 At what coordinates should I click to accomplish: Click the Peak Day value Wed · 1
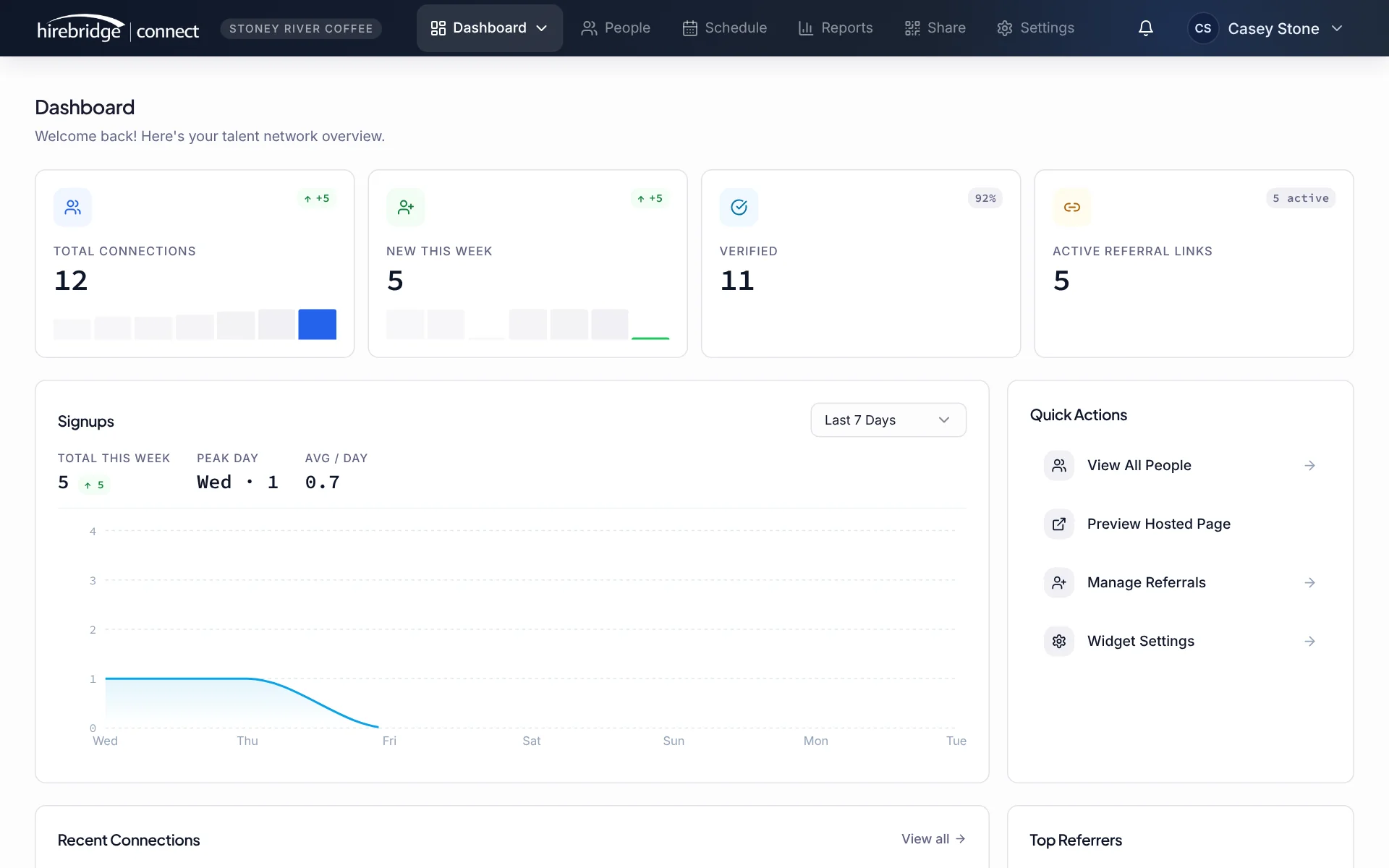pos(237,482)
